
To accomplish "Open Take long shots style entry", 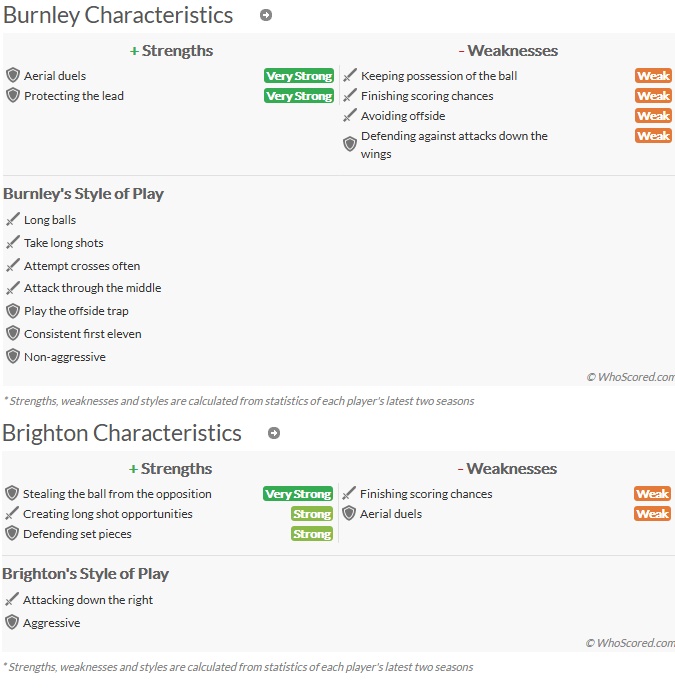I will [63, 243].
